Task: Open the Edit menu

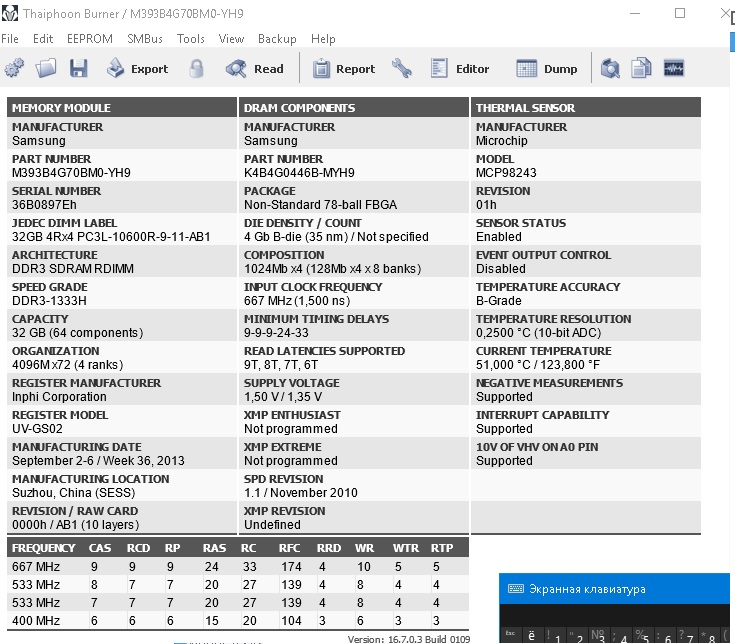Action: coord(43,38)
